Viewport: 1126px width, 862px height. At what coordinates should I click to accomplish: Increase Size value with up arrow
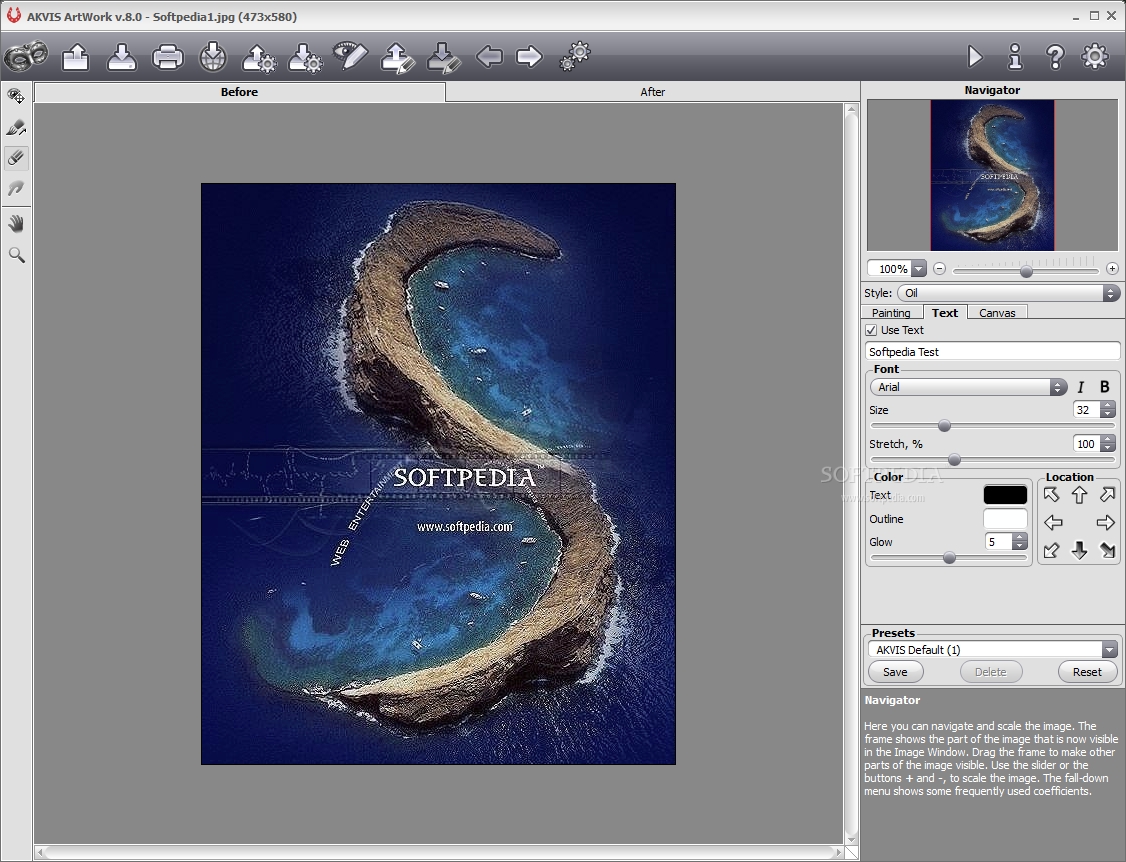1108,406
